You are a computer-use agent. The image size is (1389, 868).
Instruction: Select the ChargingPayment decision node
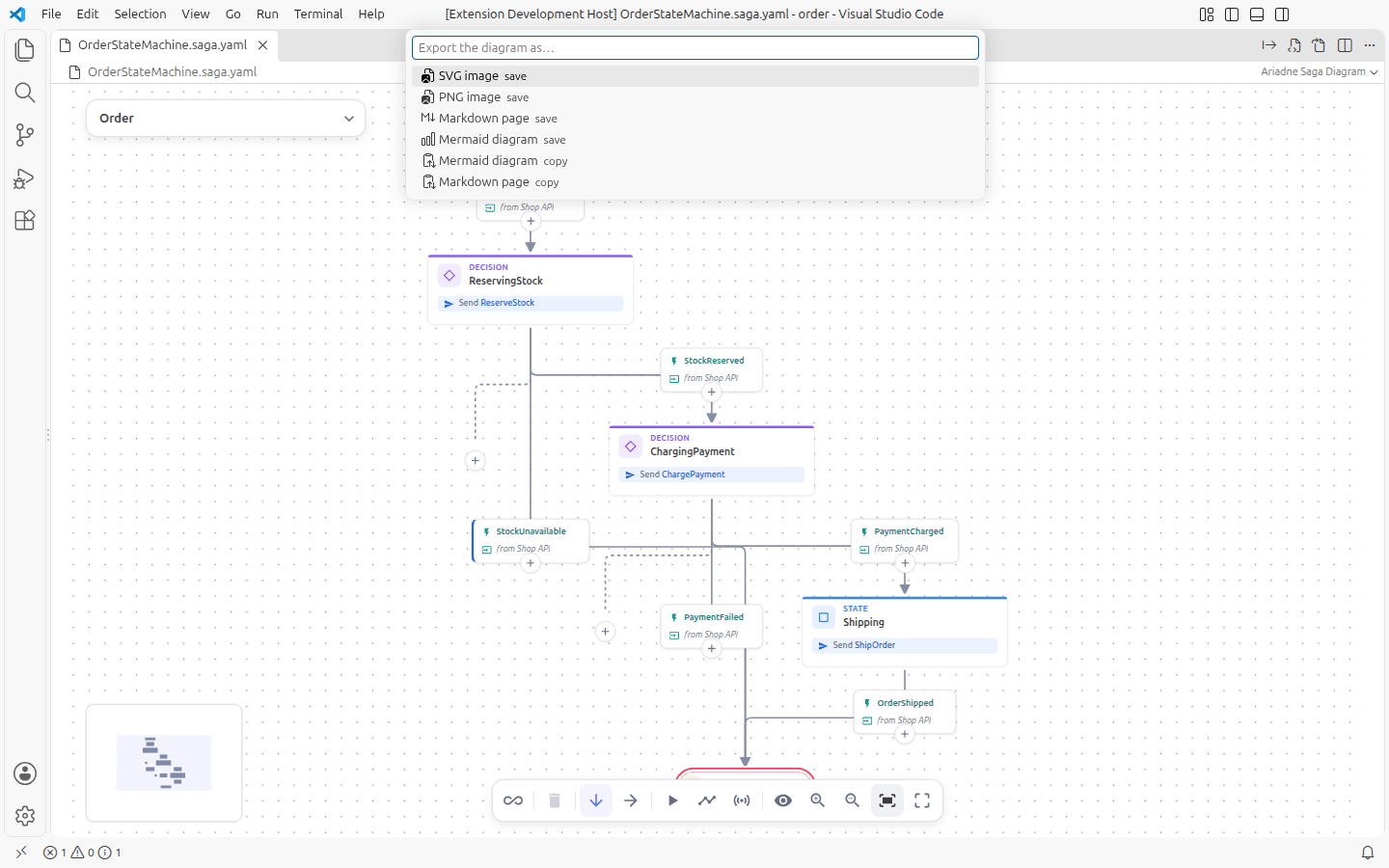pyautogui.click(x=712, y=461)
